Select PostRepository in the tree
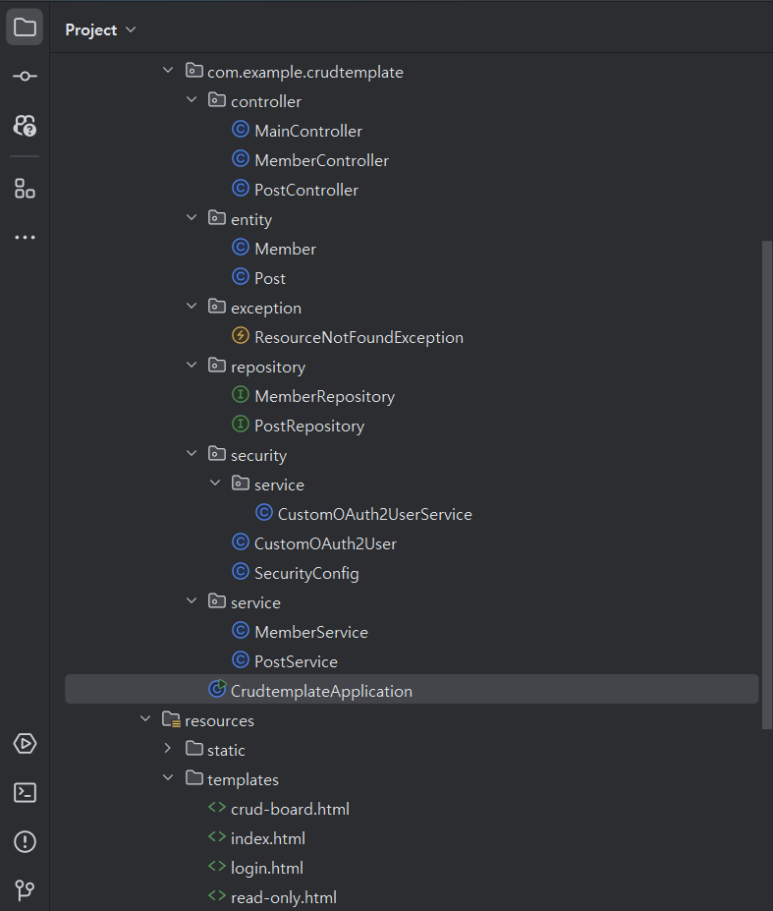The width and height of the screenshot is (773, 911). (309, 426)
